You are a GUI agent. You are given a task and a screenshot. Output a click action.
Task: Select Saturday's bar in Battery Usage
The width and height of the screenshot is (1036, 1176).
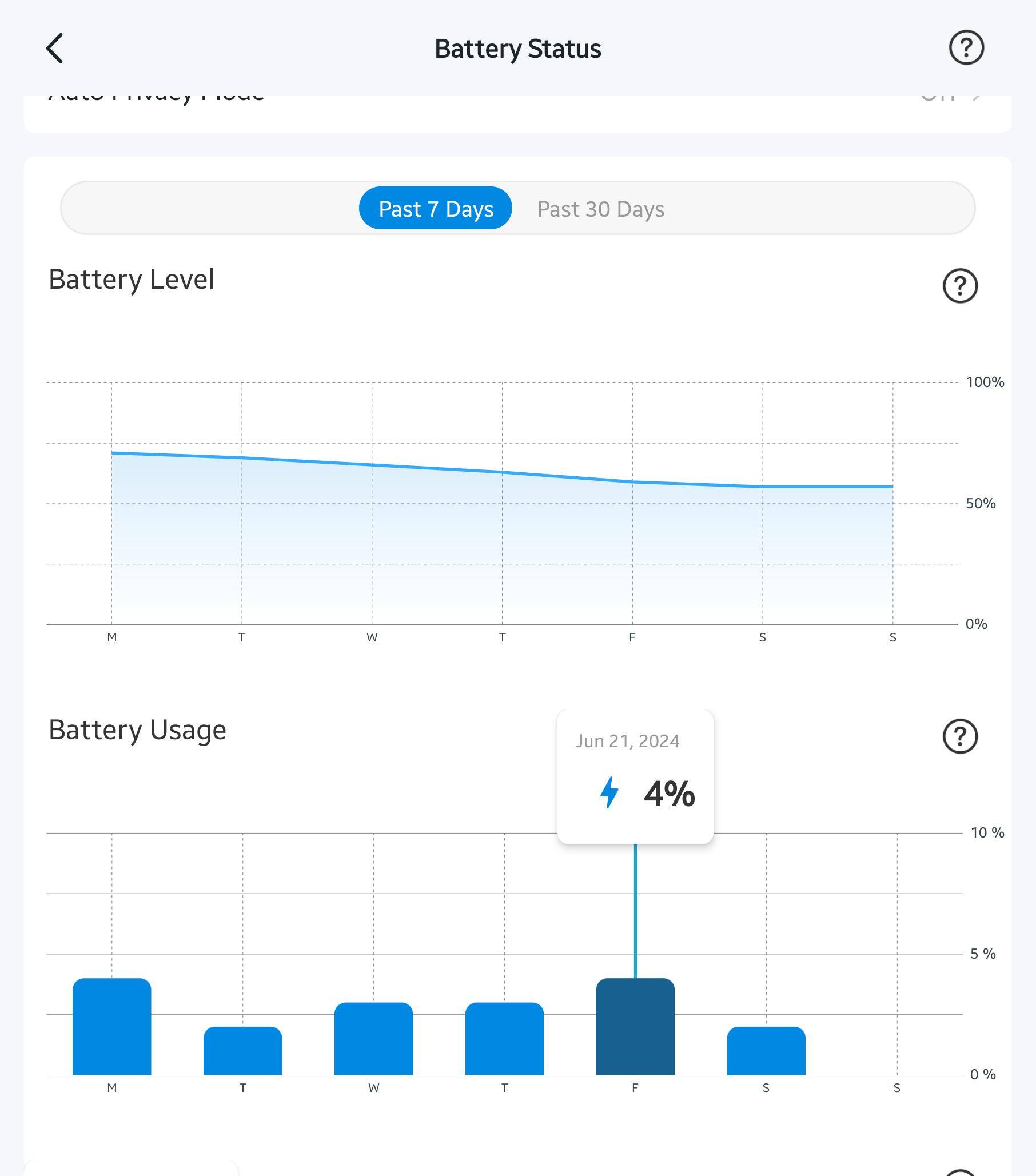point(766,1051)
